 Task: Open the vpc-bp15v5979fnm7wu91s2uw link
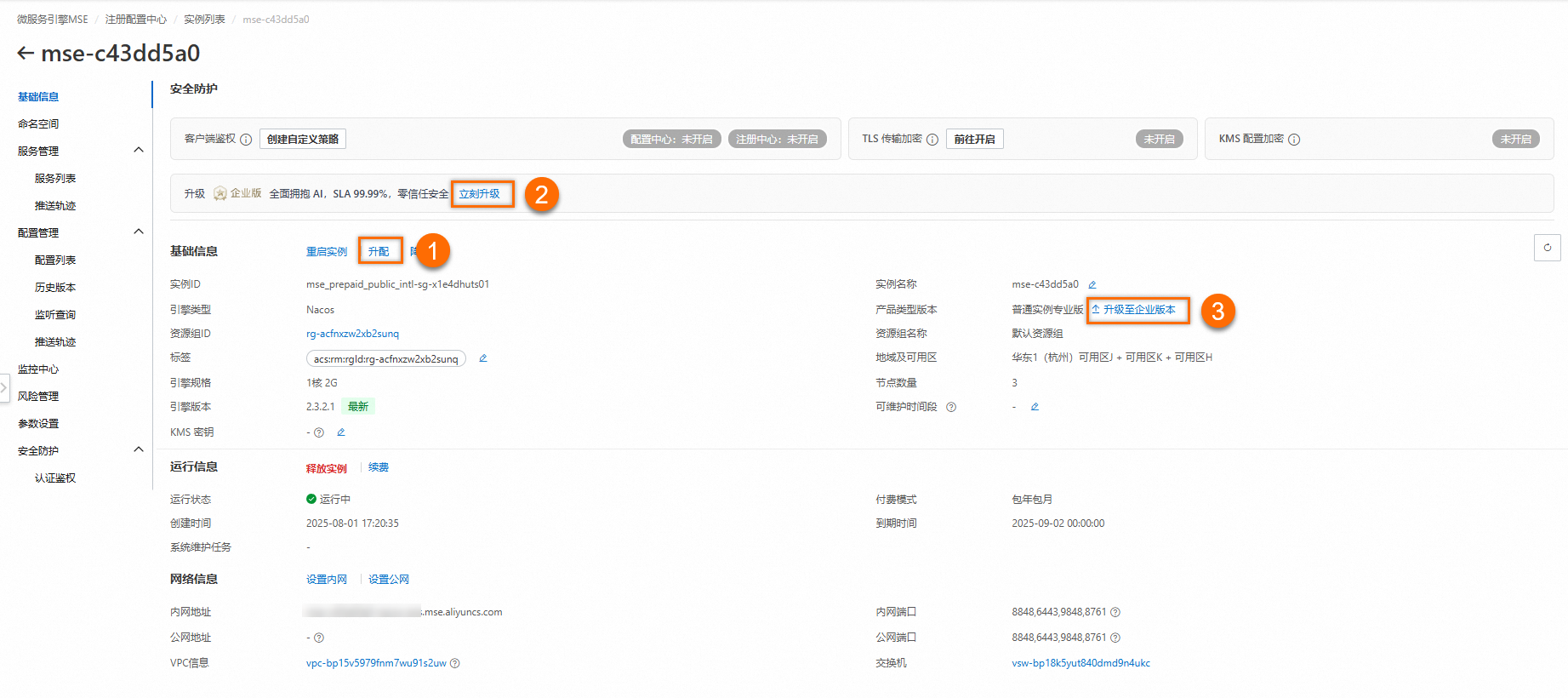coord(376,663)
